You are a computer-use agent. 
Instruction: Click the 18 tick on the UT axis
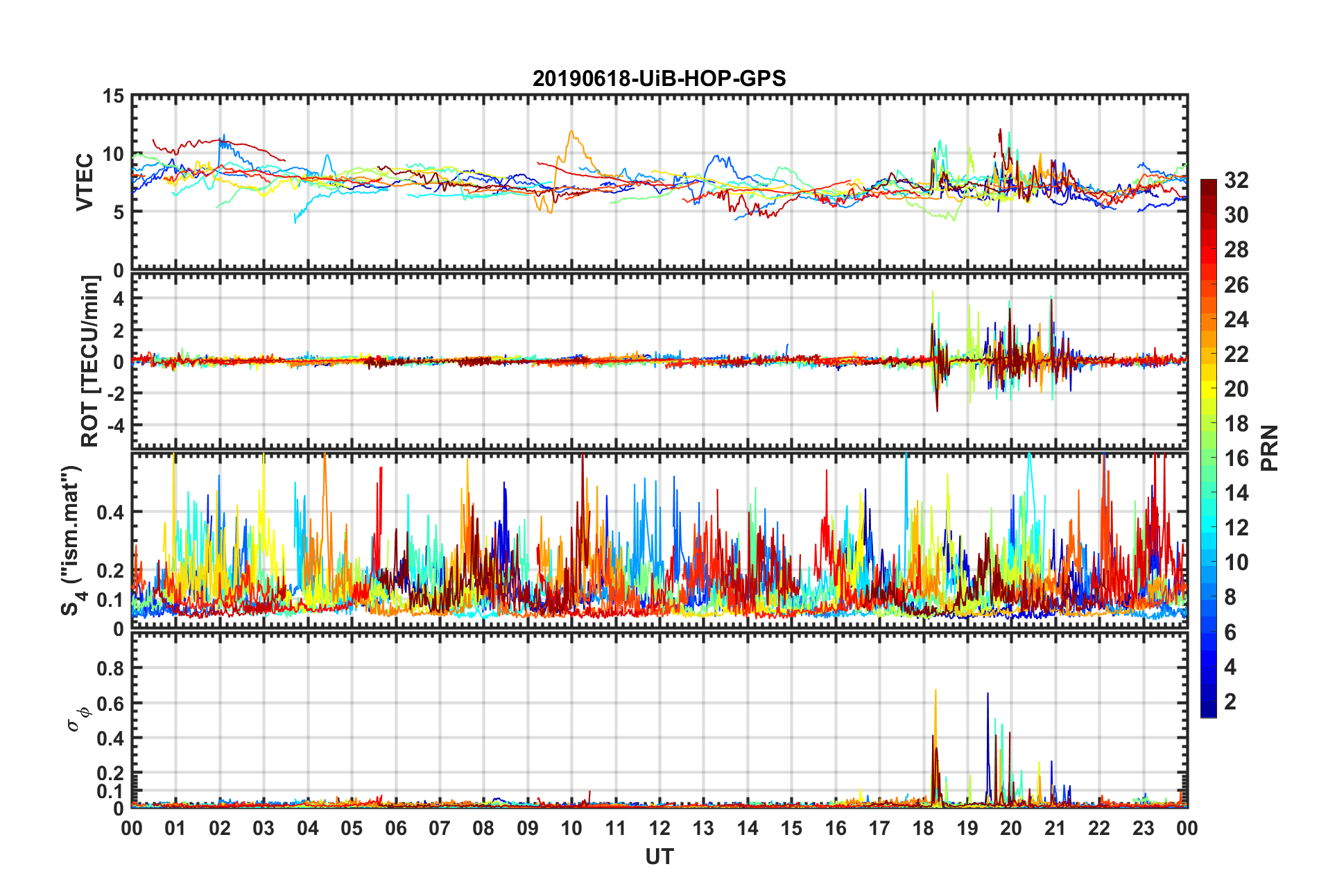tap(923, 828)
